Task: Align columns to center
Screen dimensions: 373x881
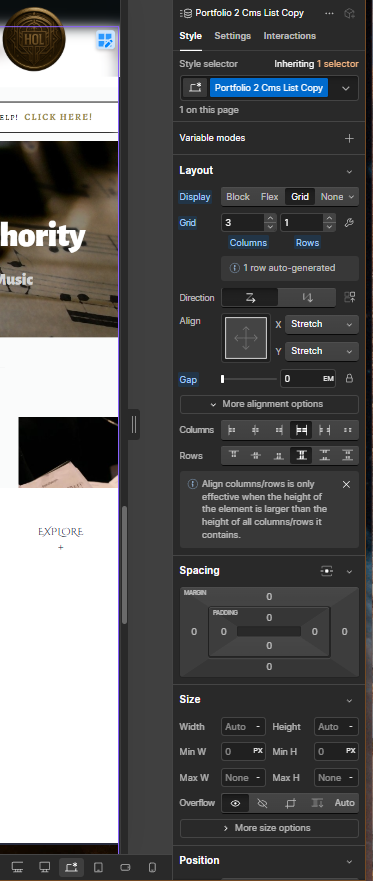Action: 255,430
